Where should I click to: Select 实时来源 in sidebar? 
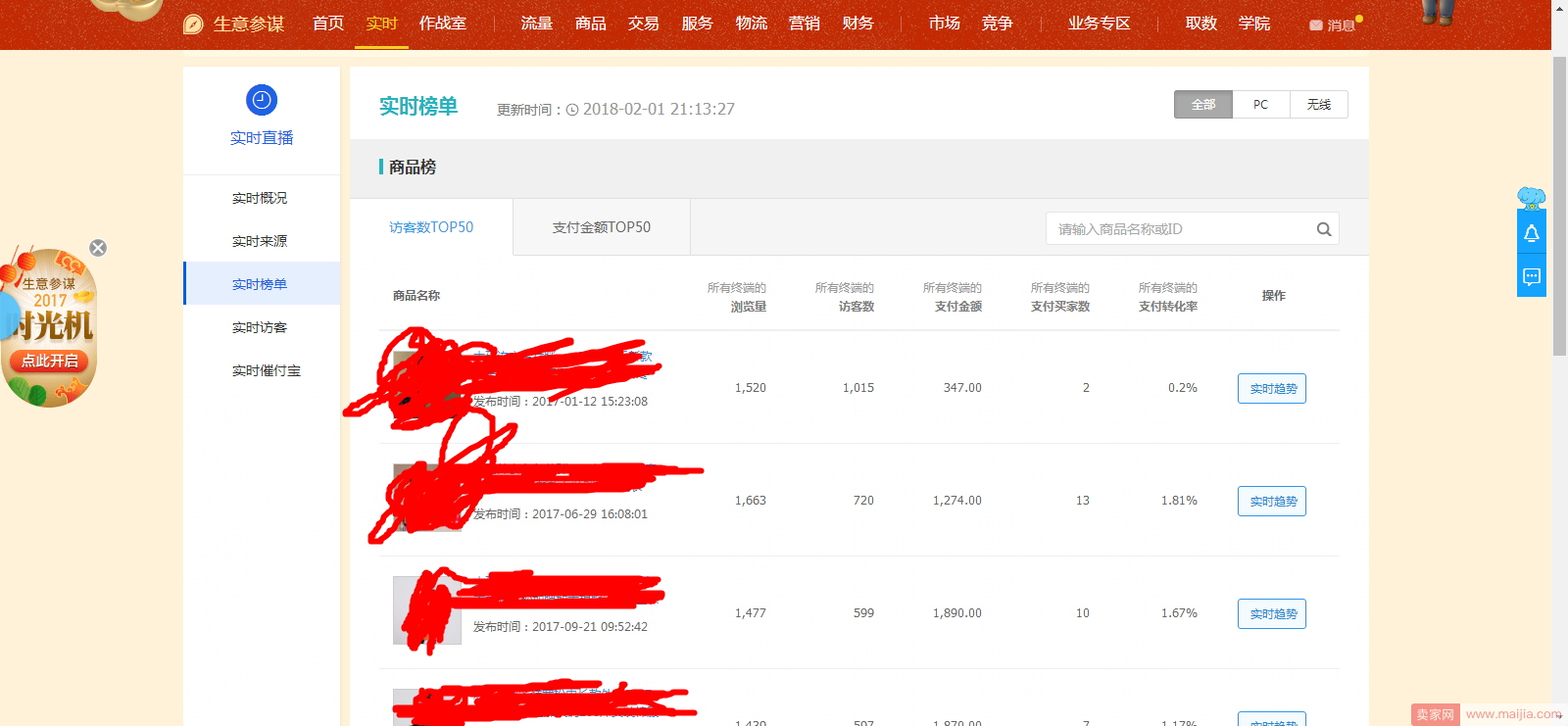pyautogui.click(x=260, y=241)
